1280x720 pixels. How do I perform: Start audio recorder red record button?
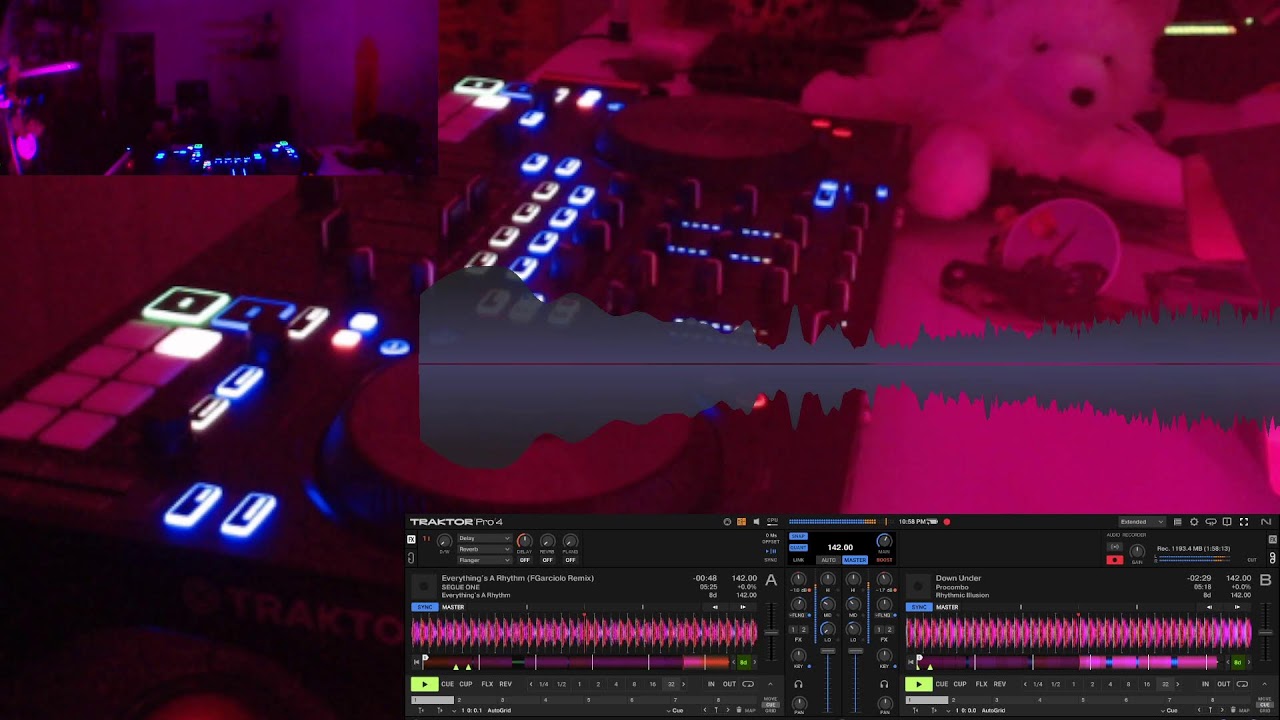point(1115,560)
